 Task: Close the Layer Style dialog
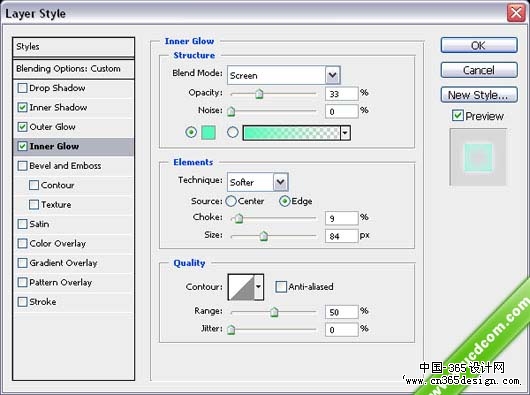point(516,13)
